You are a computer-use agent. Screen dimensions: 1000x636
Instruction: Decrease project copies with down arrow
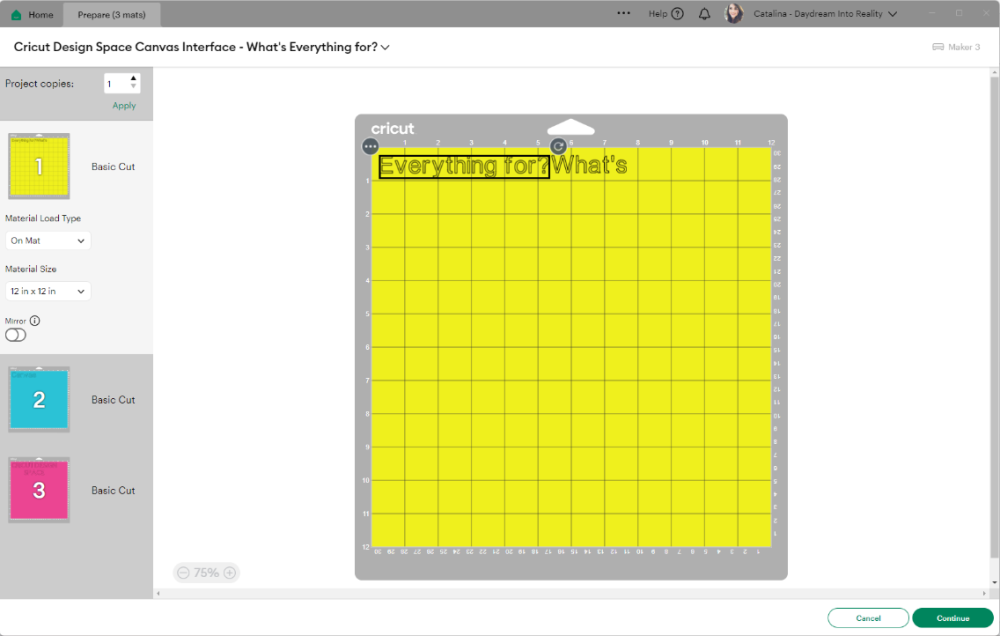(133, 87)
